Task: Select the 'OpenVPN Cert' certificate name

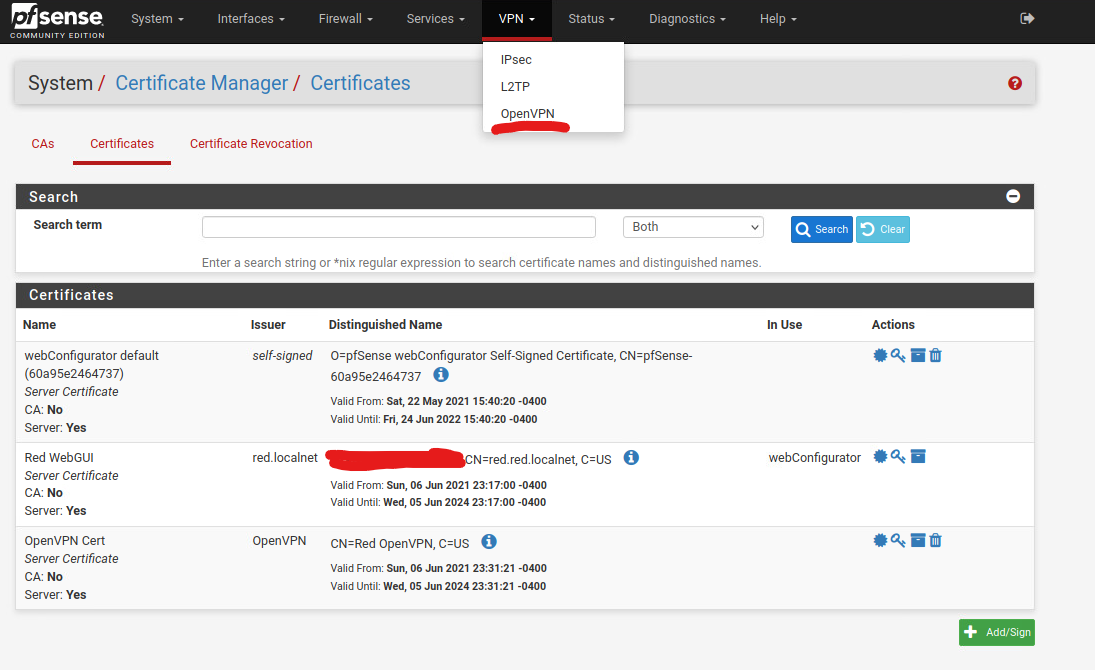Action: [x=64, y=541]
